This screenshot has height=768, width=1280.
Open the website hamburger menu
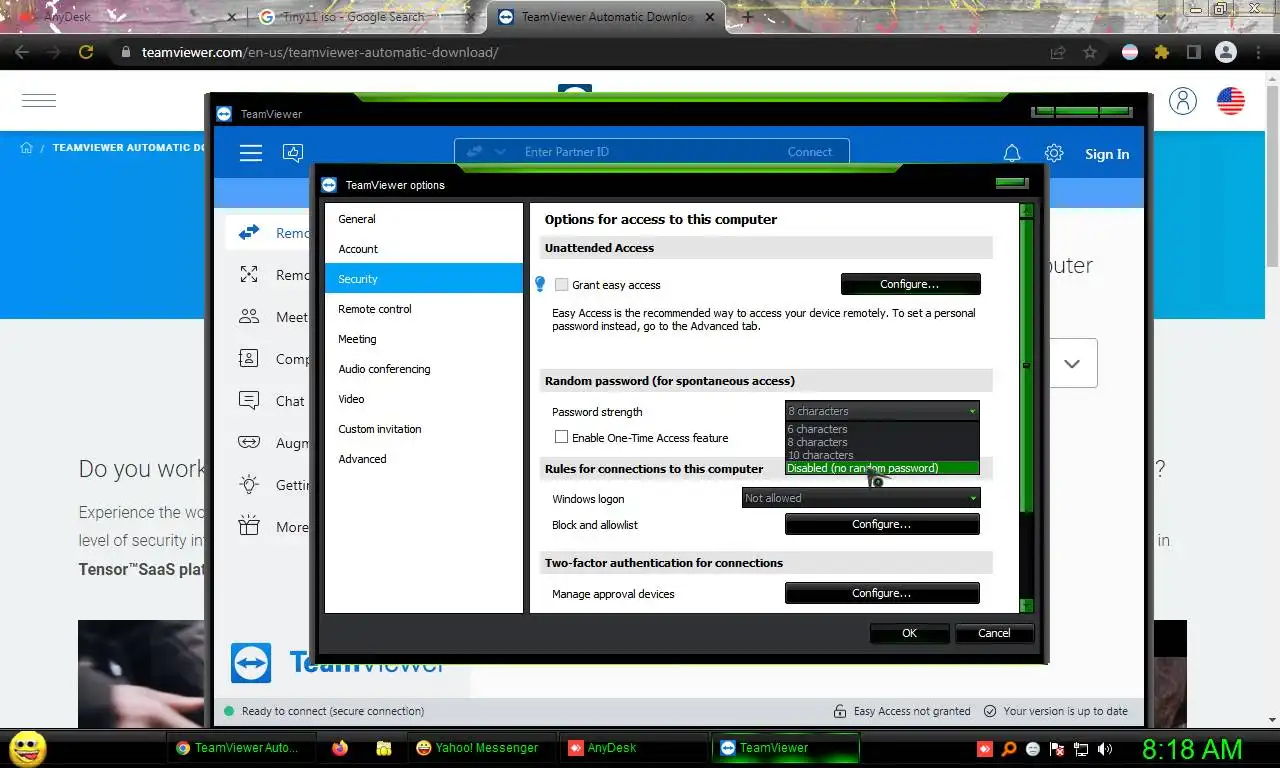click(x=39, y=100)
